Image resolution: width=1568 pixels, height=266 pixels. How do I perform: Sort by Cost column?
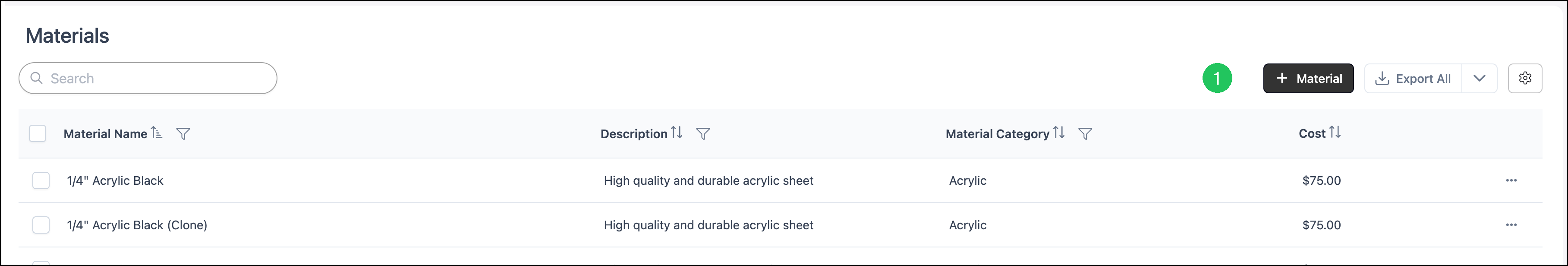coord(1335,132)
